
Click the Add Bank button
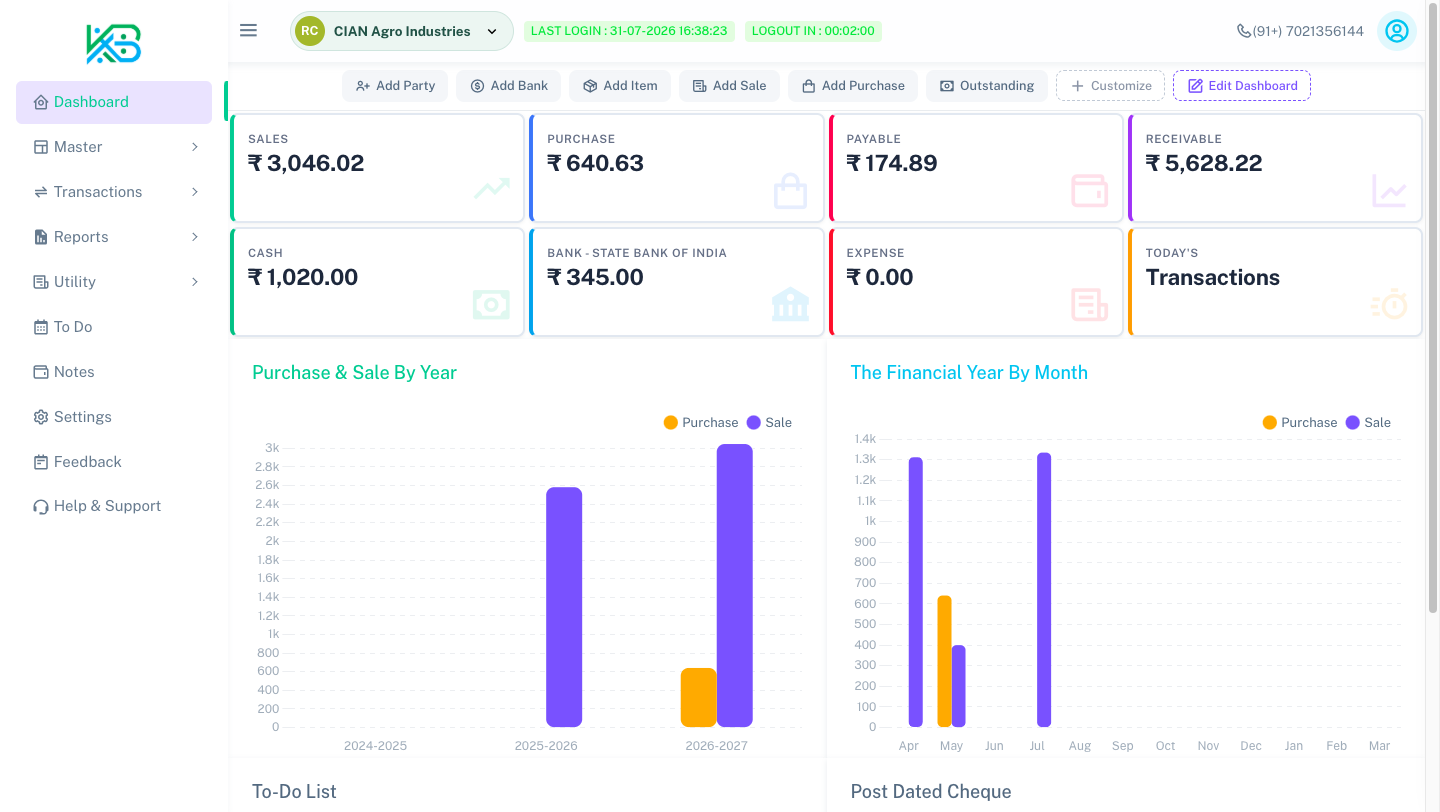click(x=509, y=86)
